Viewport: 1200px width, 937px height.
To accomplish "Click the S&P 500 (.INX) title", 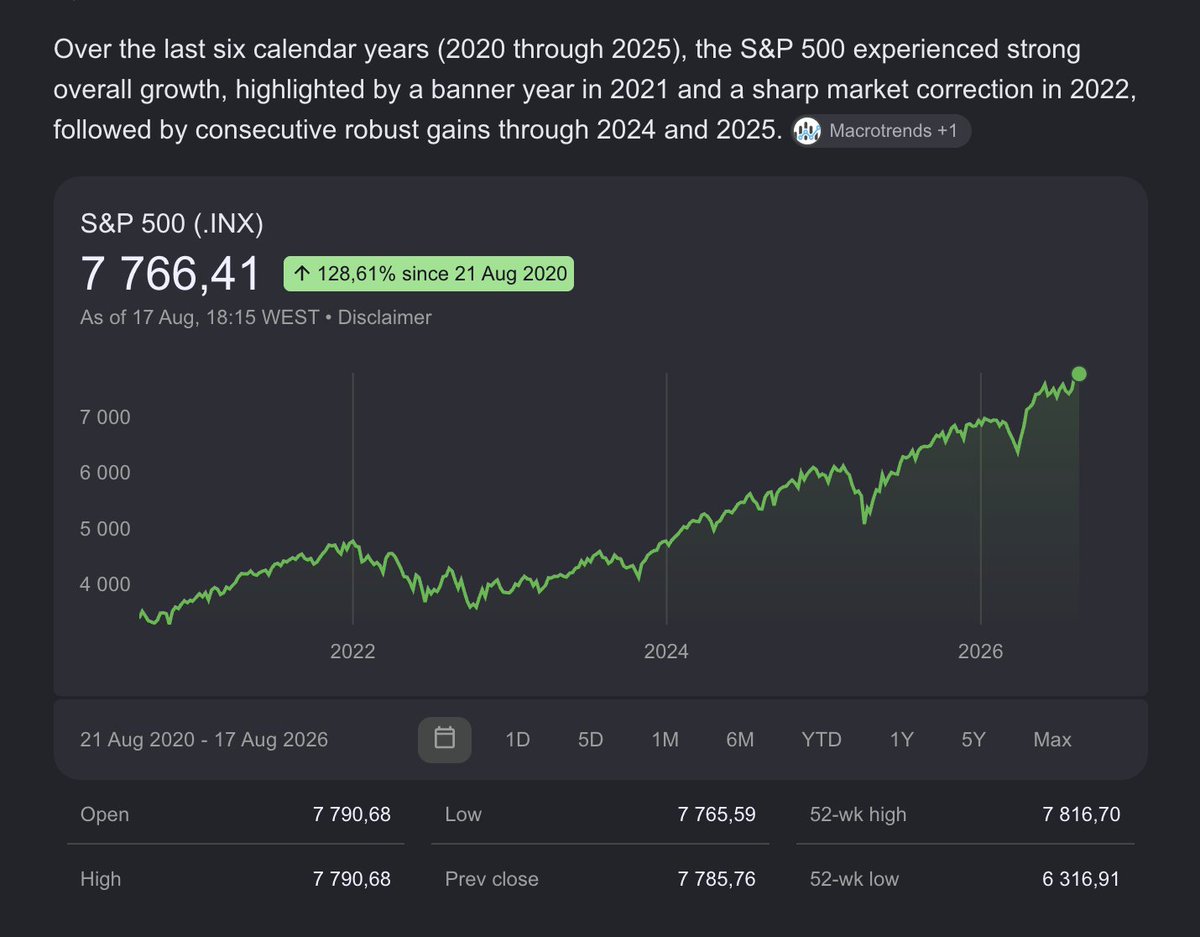I will coord(172,225).
